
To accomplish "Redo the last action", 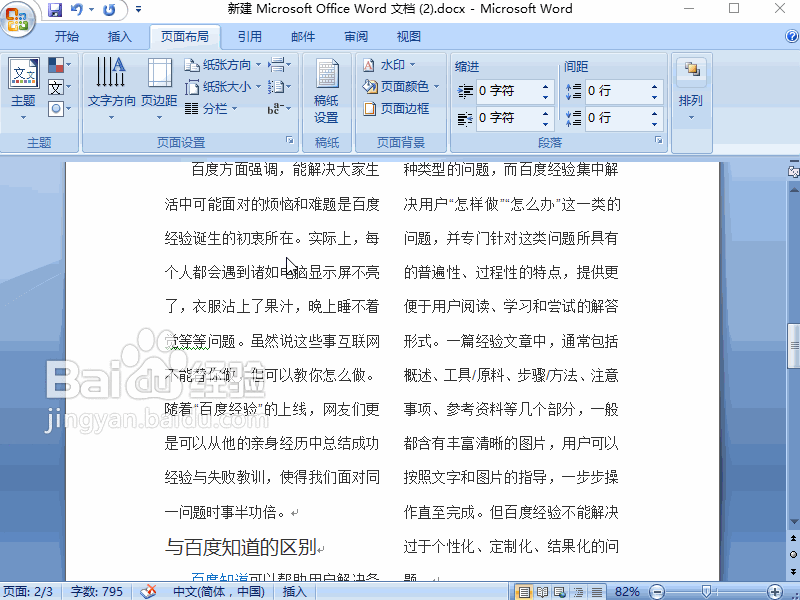I will (109, 9).
